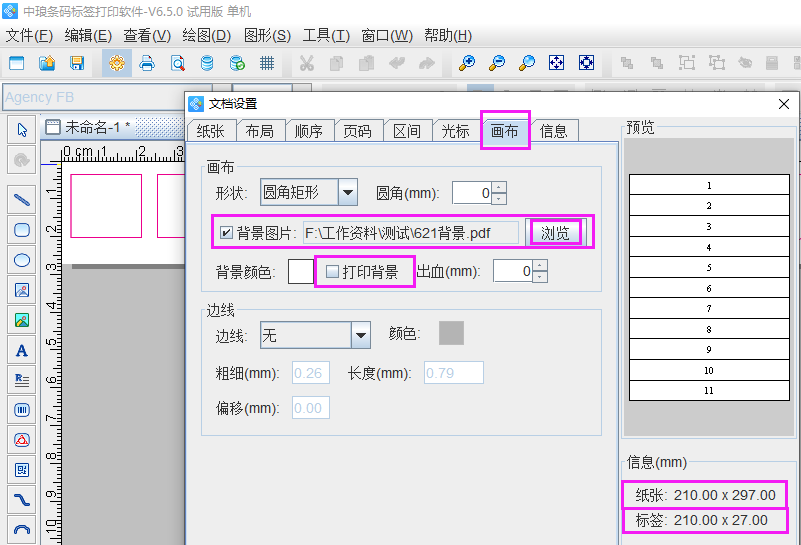801x545 pixels.
Task: Click the database settings cylinder icon
Action: click(x=207, y=63)
